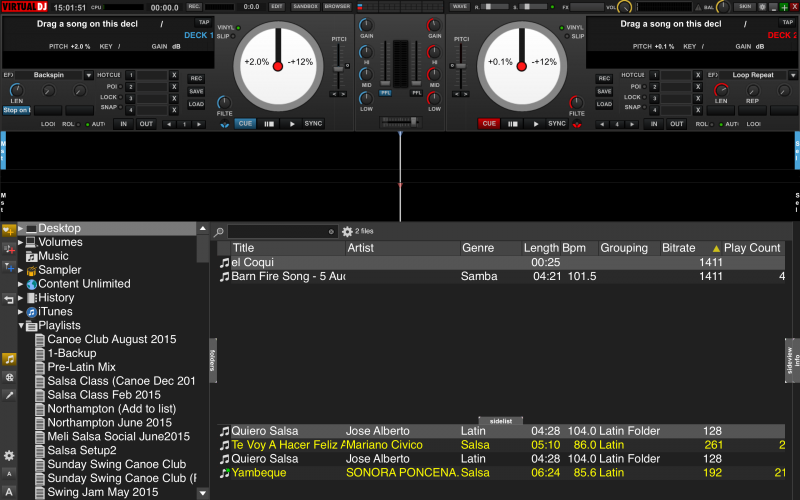800x500 pixels.
Task: Click Deck 1 LOW EQ knob
Action: click(x=366, y=98)
